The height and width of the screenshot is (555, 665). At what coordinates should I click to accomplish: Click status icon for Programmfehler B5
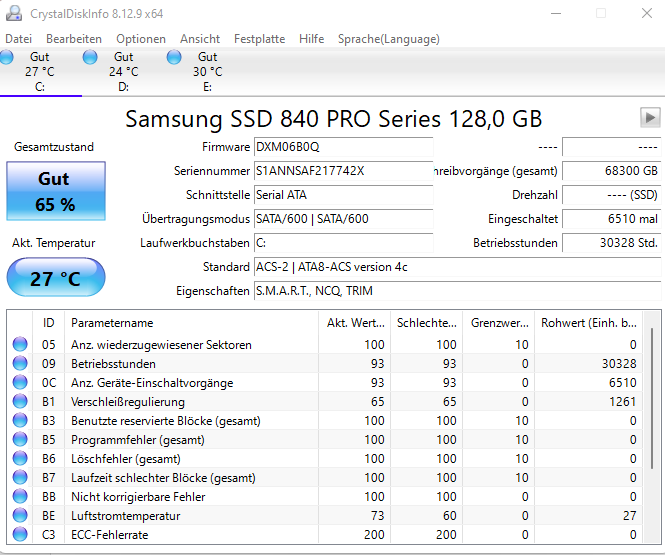click(20, 439)
